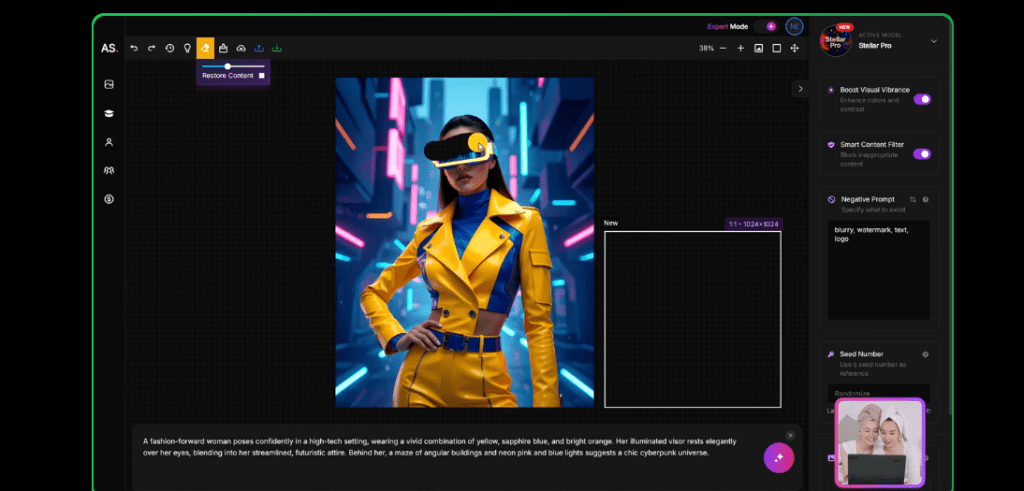
Task: Open the dollar coin sidebar icon
Action: tap(109, 199)
